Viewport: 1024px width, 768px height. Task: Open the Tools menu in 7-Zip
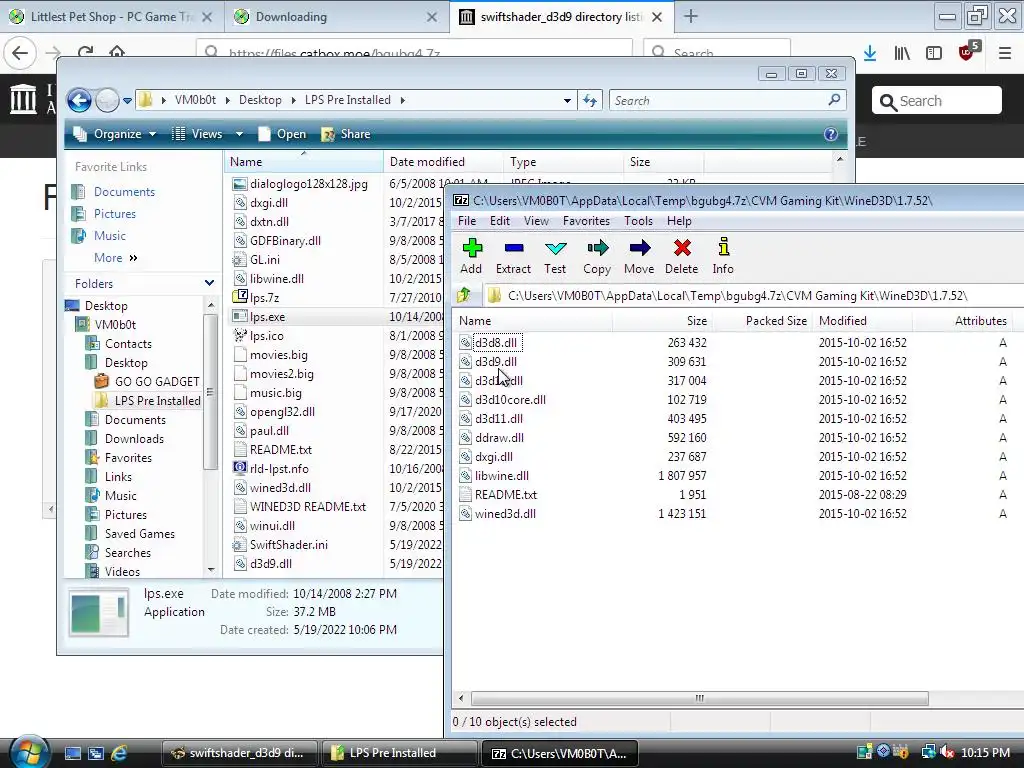point(638,221)
